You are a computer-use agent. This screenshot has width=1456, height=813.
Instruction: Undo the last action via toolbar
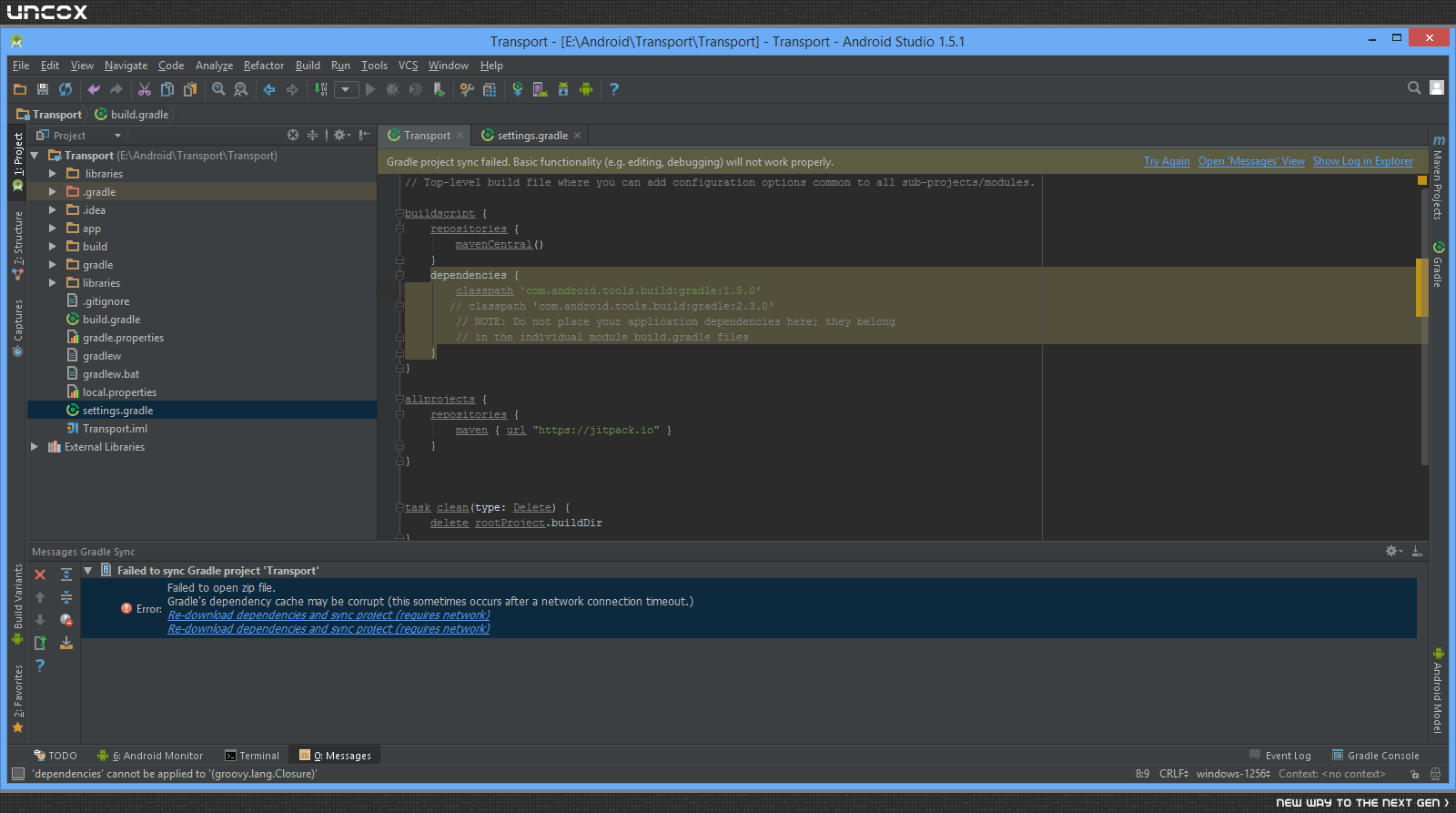[94, 89]
